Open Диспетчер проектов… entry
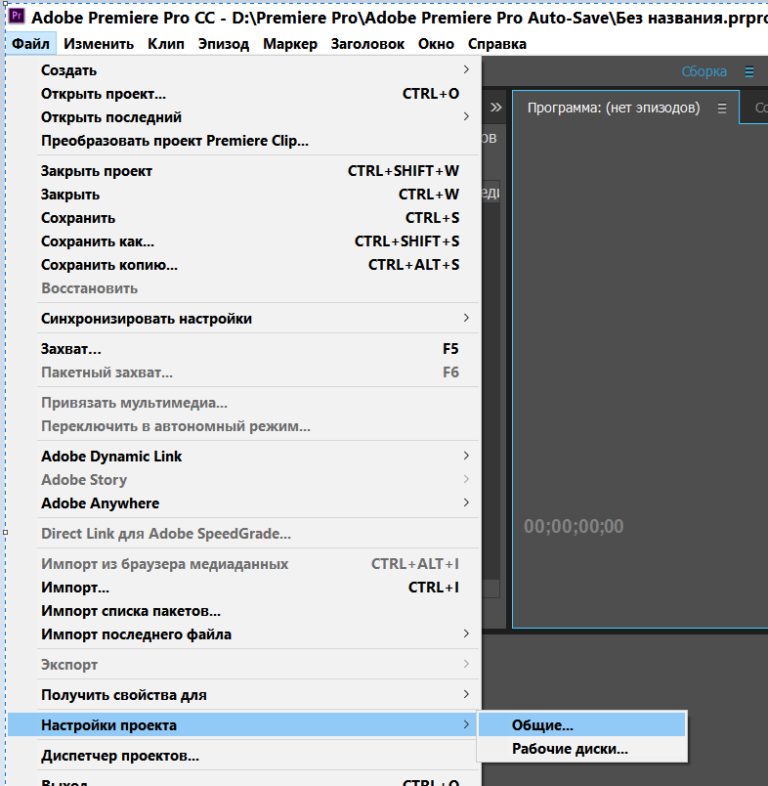This screenshot has width=768, height=786. [243, 755]
